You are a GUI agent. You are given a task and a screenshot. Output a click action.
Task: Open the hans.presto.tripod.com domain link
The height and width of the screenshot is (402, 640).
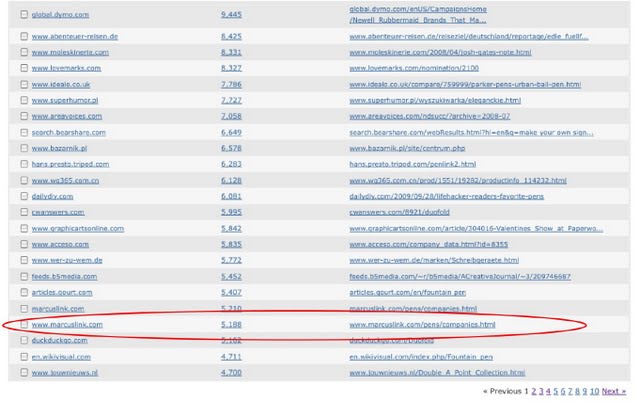70,164
